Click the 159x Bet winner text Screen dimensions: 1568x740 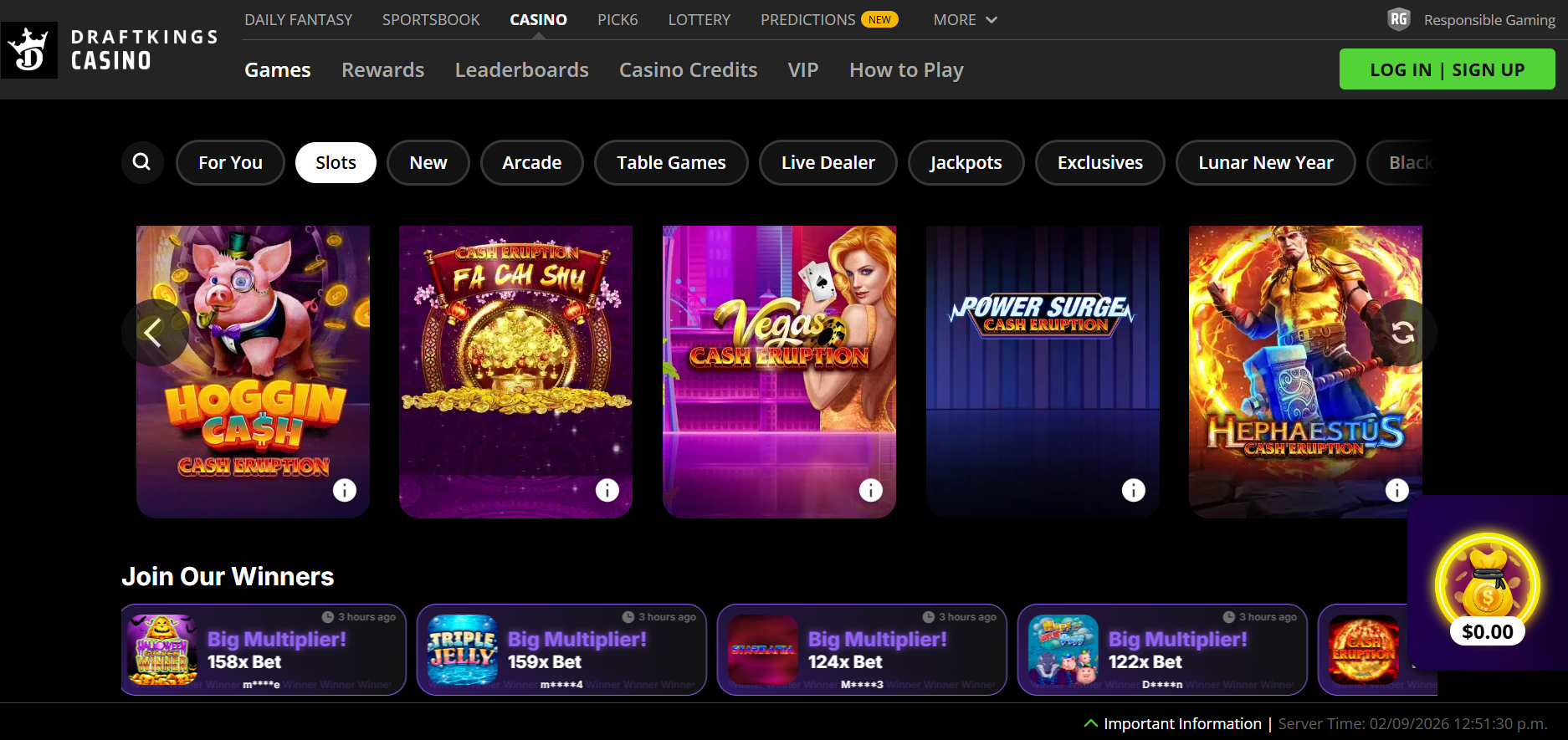pos(545,662)
